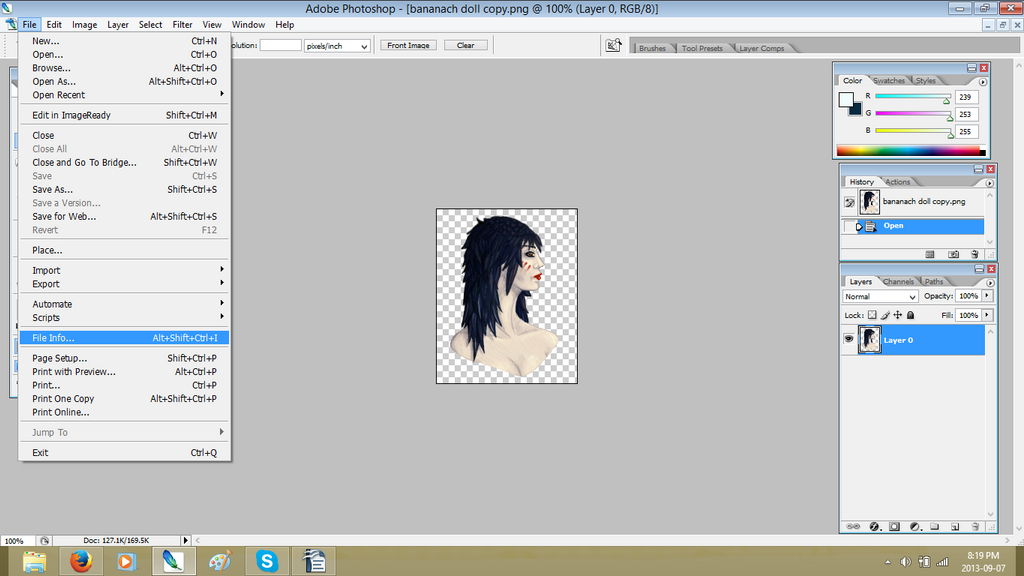This screenshot has width=1024, height=576.
Task: Select the Layer 0 thumbnail
Action: point(869,340)
